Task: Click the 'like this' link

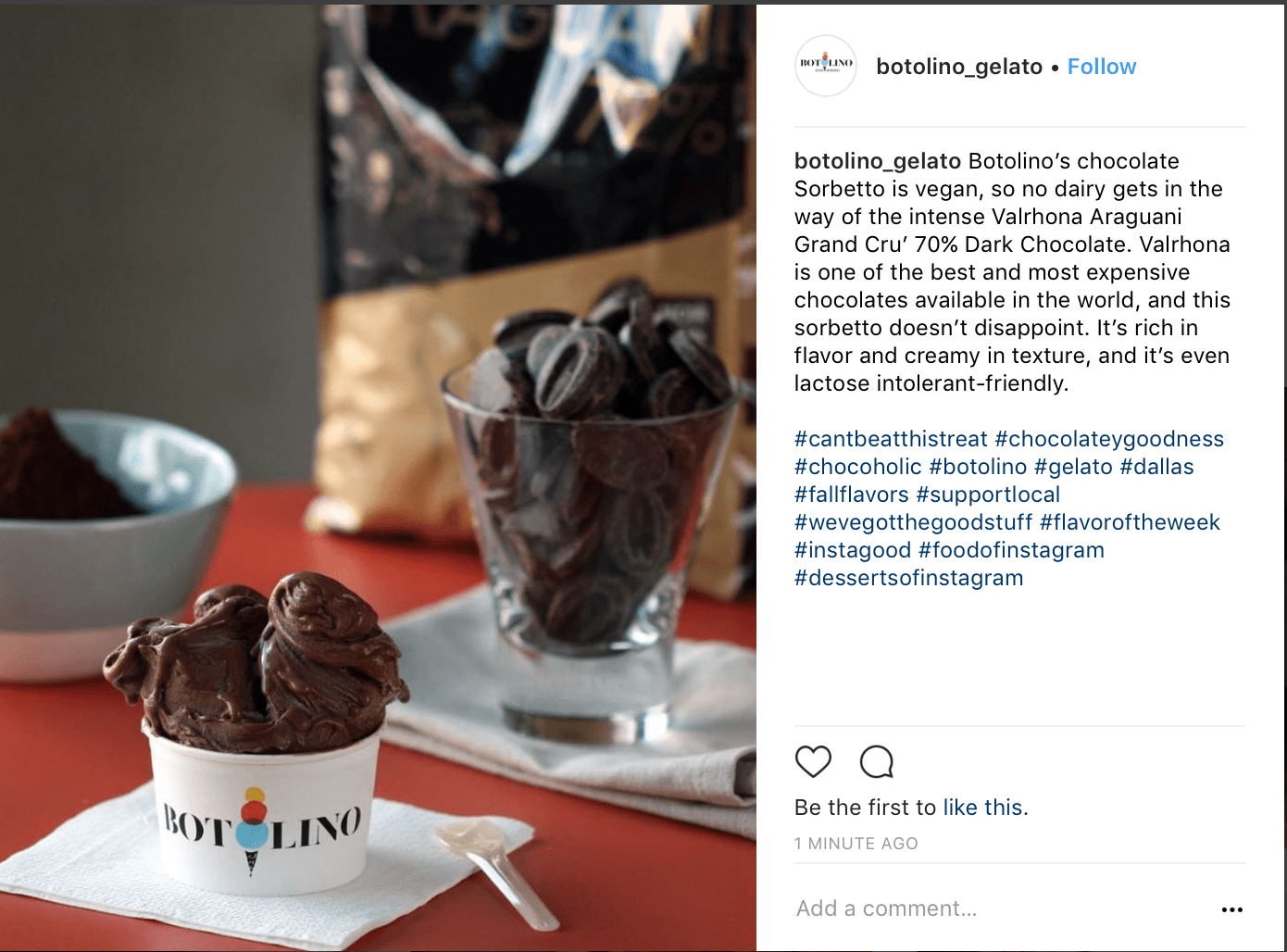Action: [x=982, y=808]
